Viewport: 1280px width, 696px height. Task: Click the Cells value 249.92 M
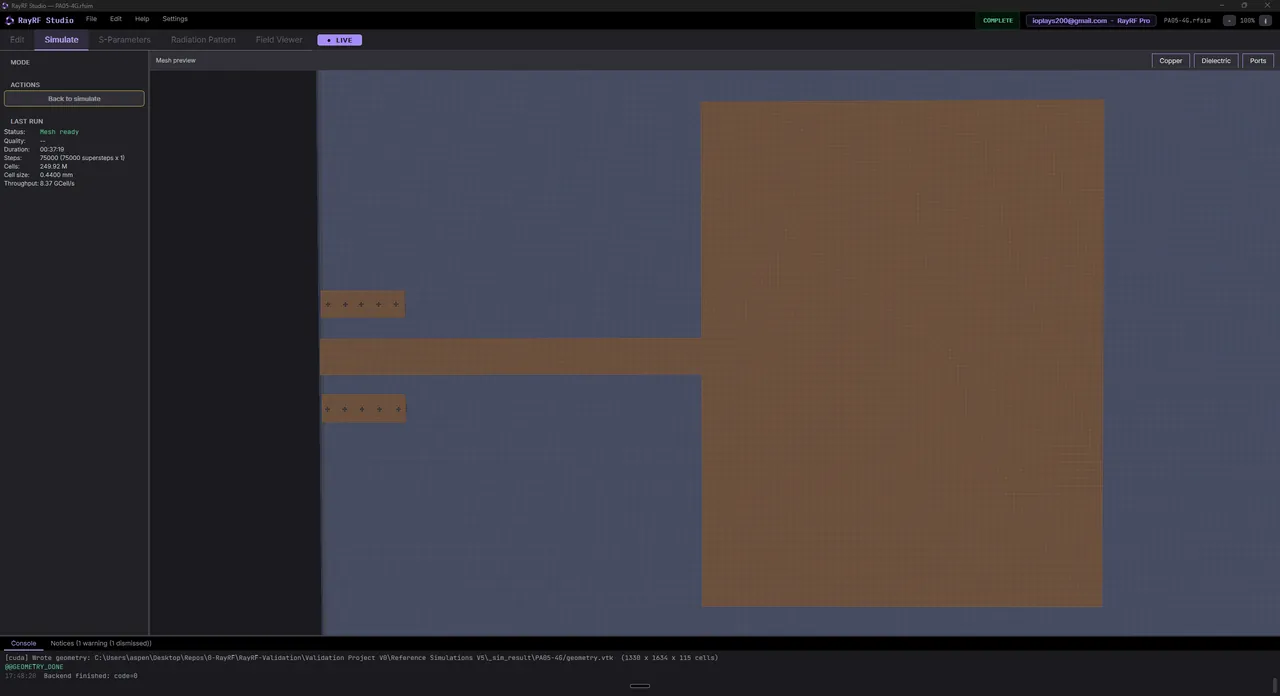click(53, 167)
